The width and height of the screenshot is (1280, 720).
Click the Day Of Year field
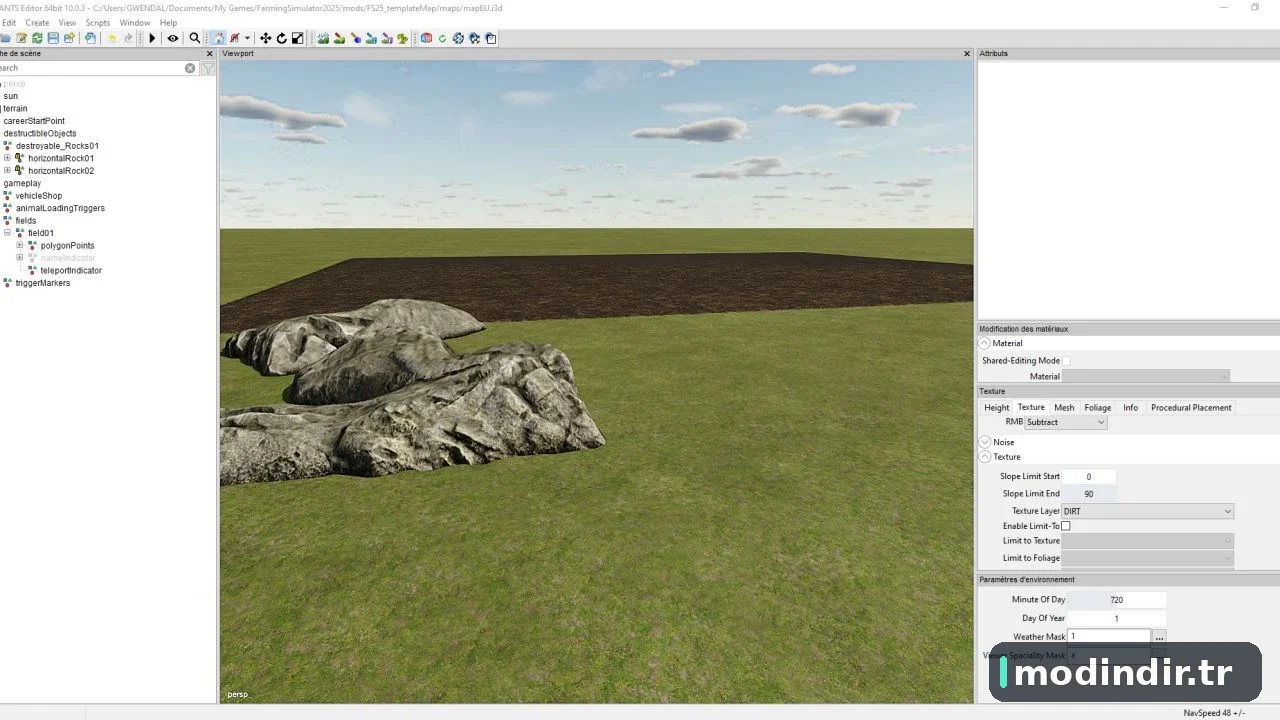[1117, 619]
